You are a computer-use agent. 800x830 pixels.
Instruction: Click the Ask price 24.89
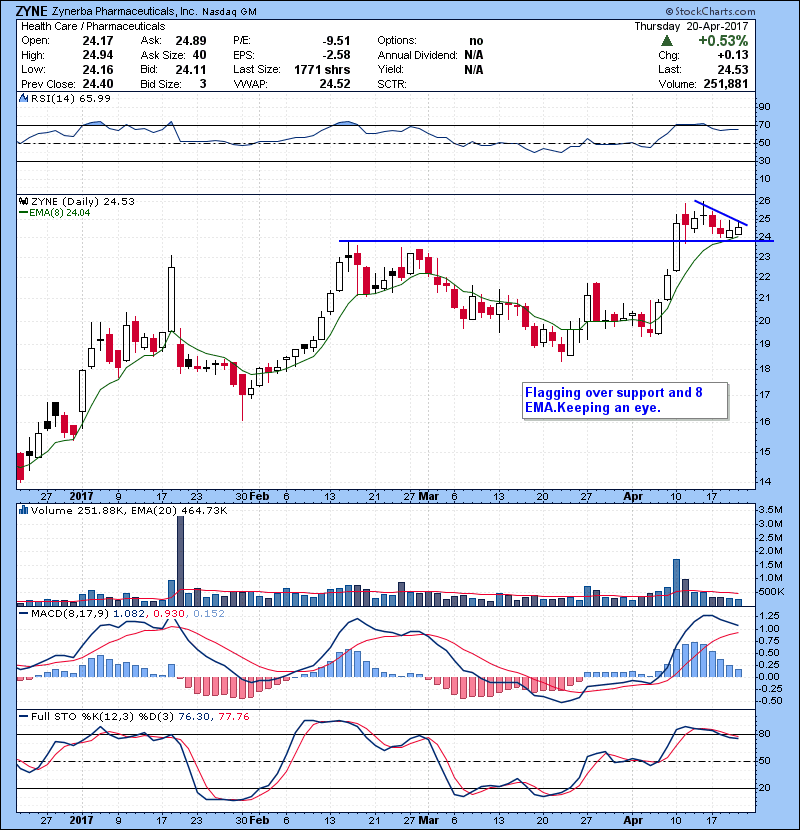pyautogui.click(x=191, y=41)
